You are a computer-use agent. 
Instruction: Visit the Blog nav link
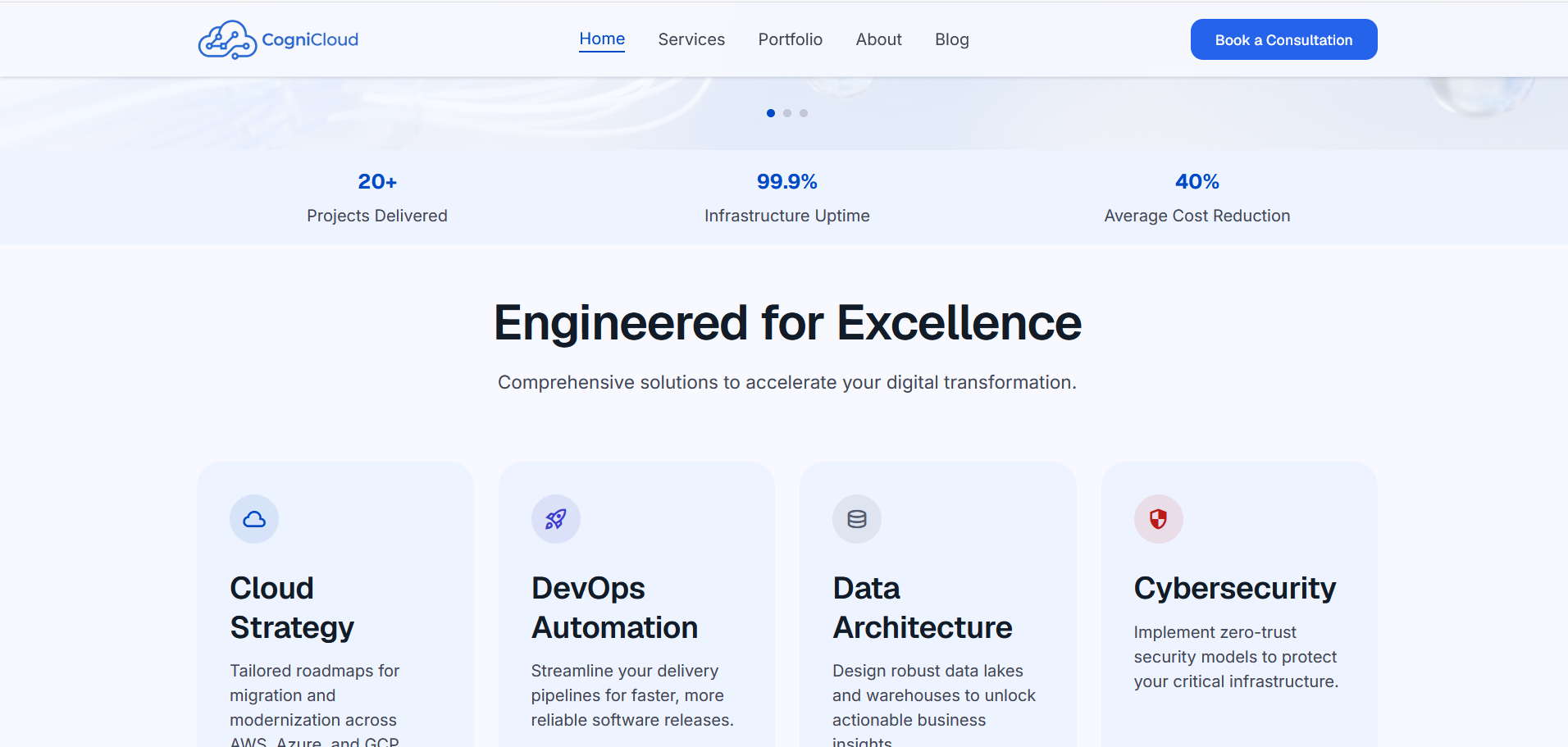point(952,39)
